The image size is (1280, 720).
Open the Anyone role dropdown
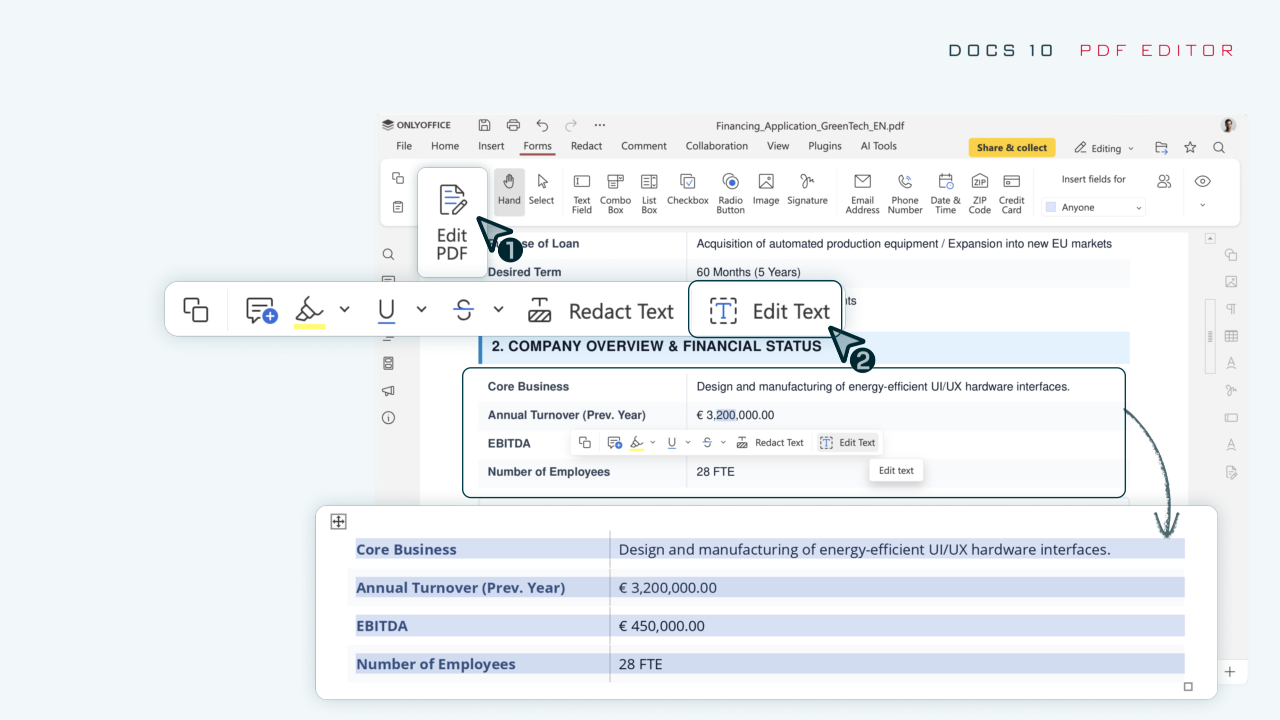(x=1093, y=207)
